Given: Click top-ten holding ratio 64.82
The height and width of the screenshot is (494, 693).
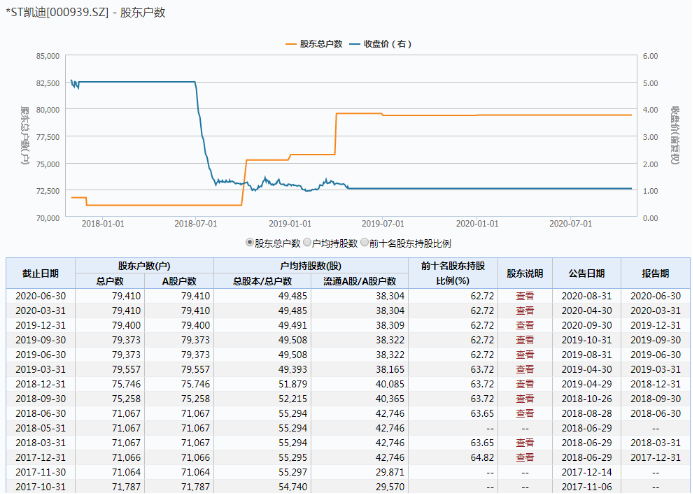Looking at the screenshot, I should tap(482, 457).
